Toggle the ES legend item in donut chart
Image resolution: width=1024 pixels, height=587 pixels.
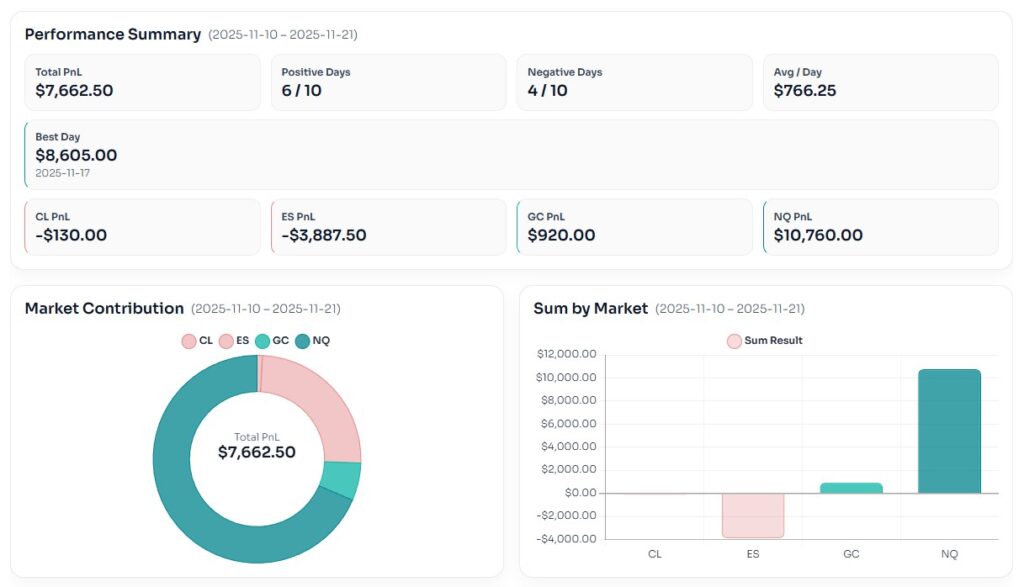tap(234, 341)
